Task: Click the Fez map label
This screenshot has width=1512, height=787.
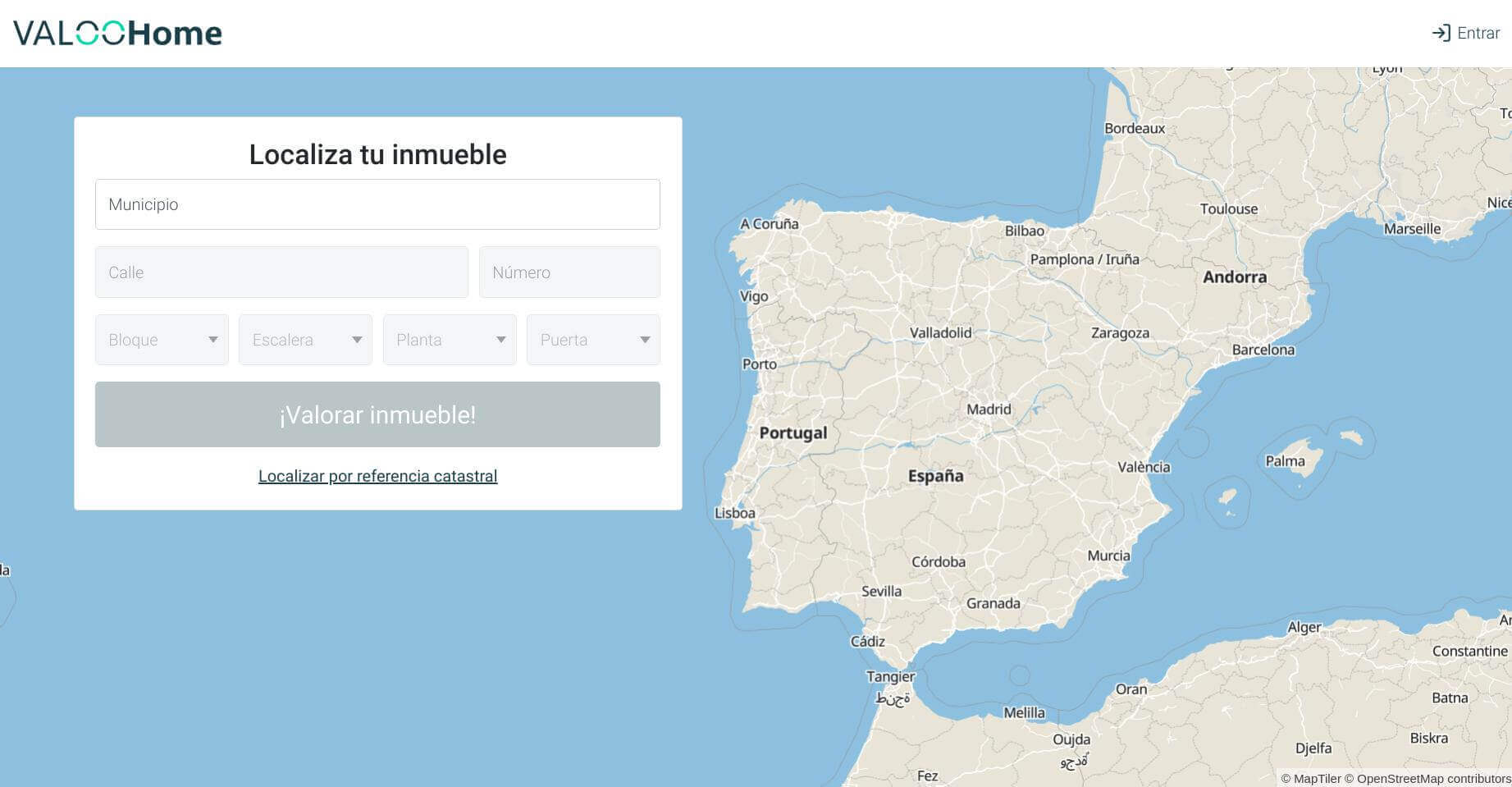Action: pyautogui.click(x=927, y=776)
